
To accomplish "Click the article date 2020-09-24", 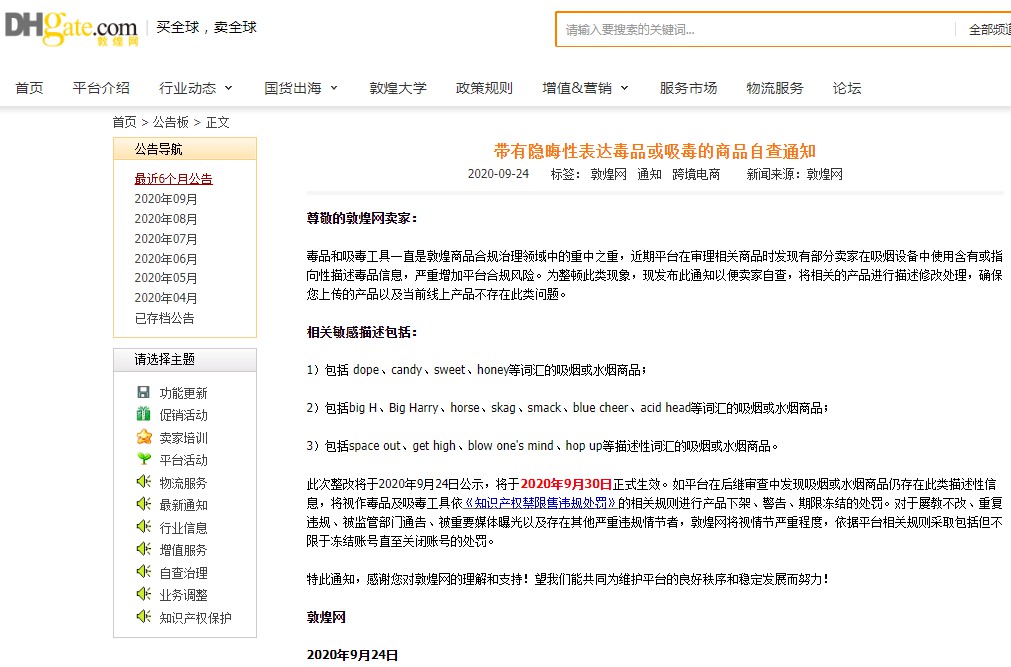I will (x=498, y=174).
